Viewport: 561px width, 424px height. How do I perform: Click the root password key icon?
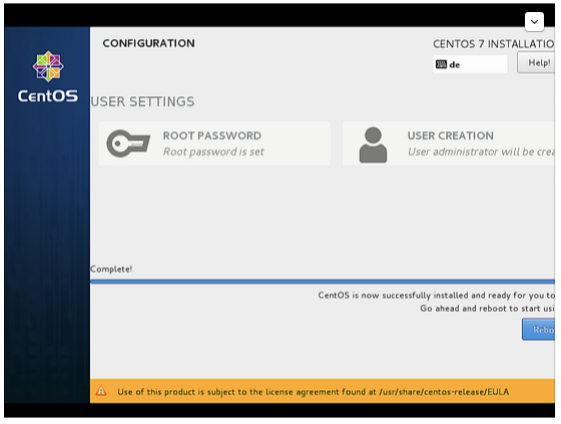[x=128, y=143]
